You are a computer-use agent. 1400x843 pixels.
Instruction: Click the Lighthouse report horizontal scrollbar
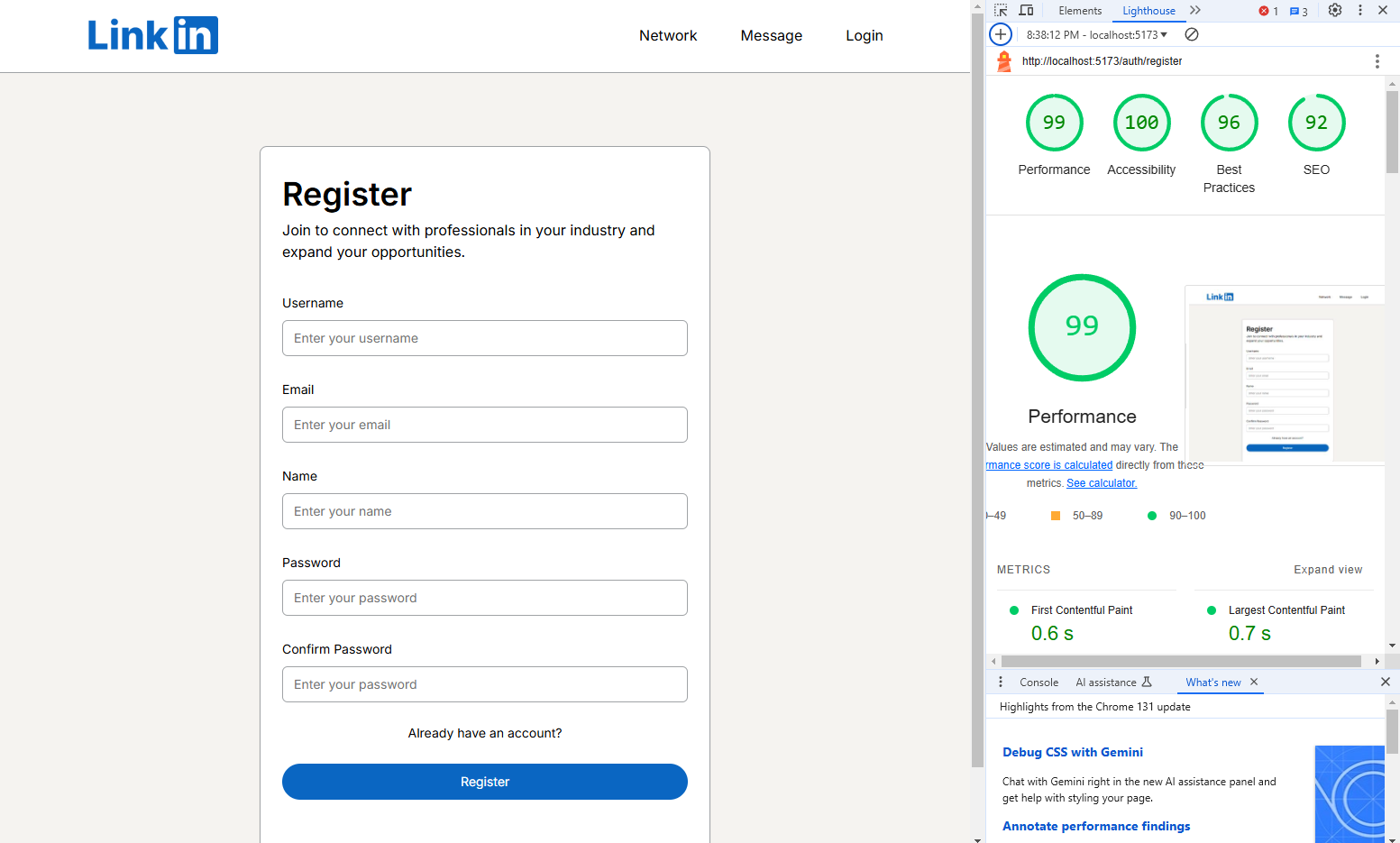pos(1180,661)
